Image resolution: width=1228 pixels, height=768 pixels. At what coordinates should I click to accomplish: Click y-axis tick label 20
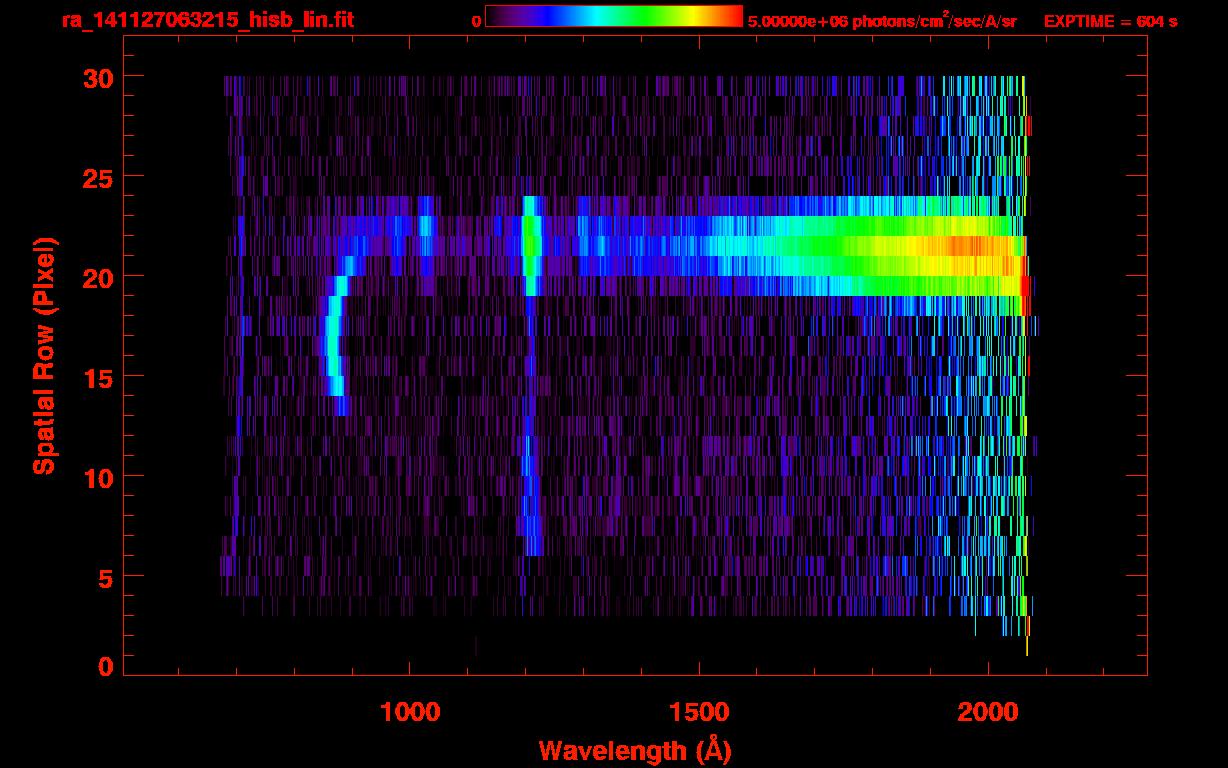(x=98, y=277)
